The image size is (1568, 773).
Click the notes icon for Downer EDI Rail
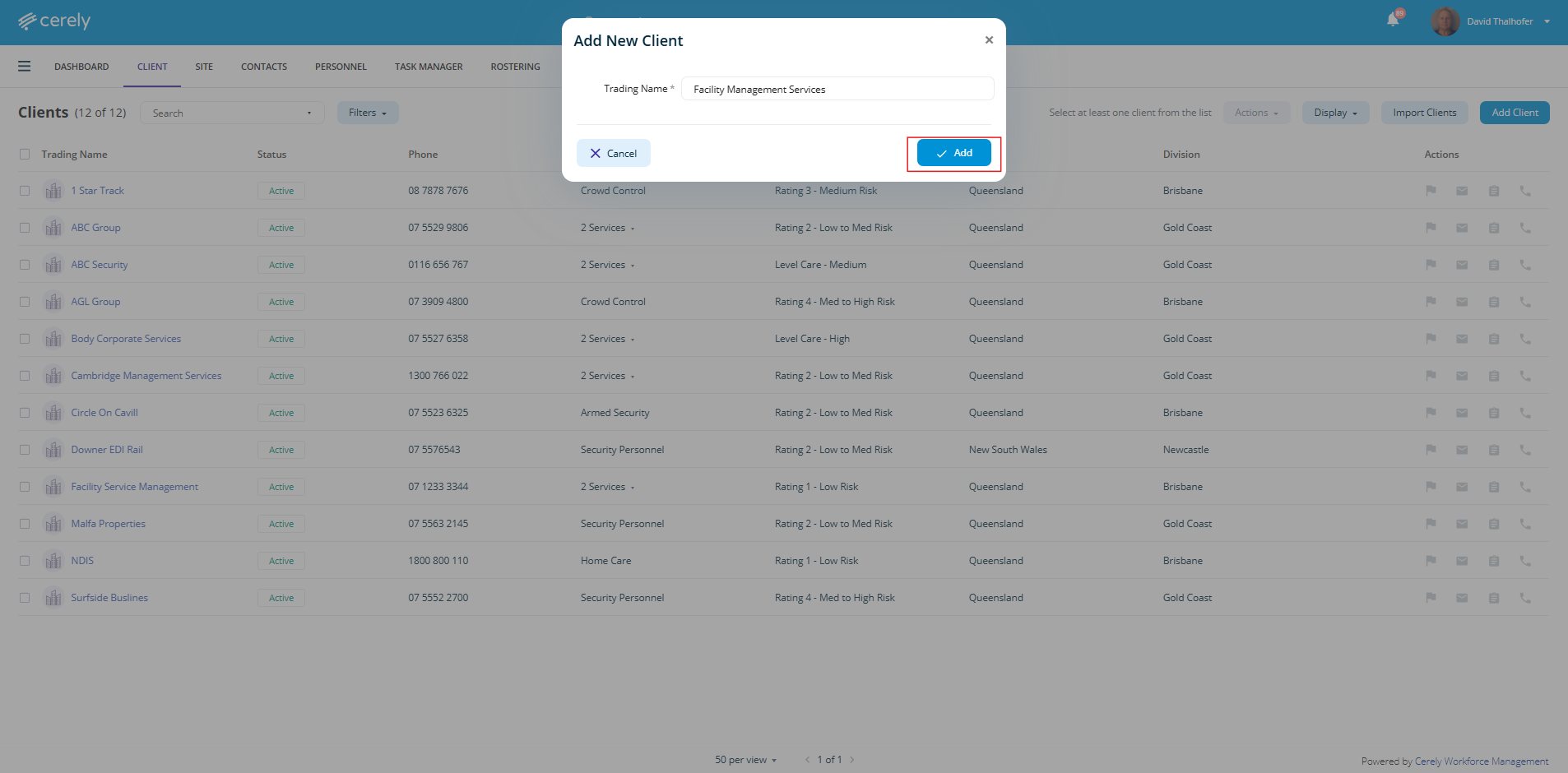[1494, 450]
